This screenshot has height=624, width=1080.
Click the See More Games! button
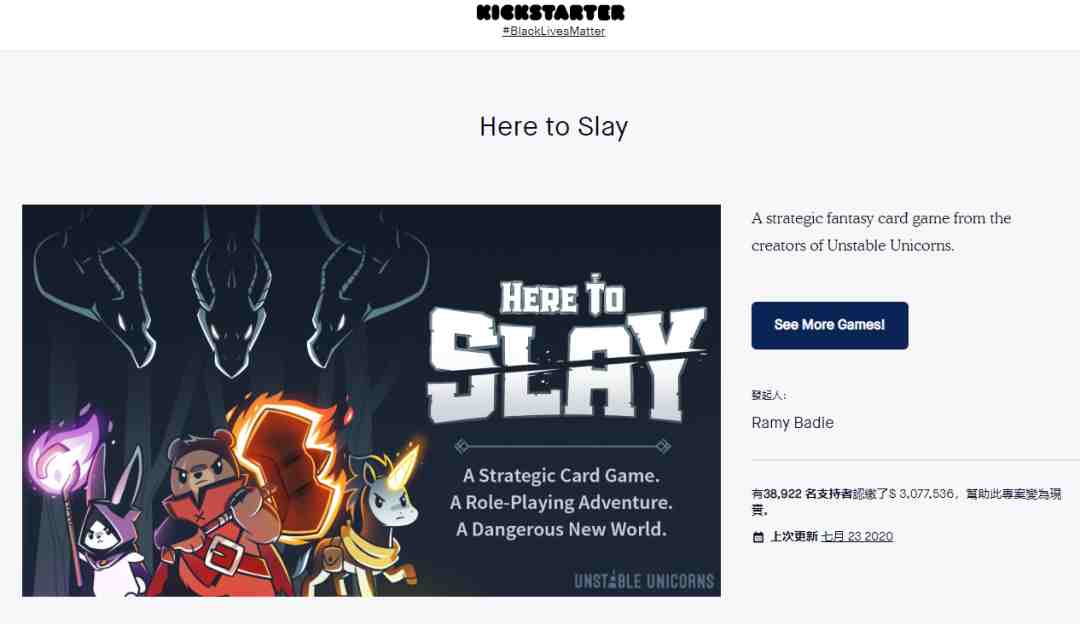[x=829, y=325]
